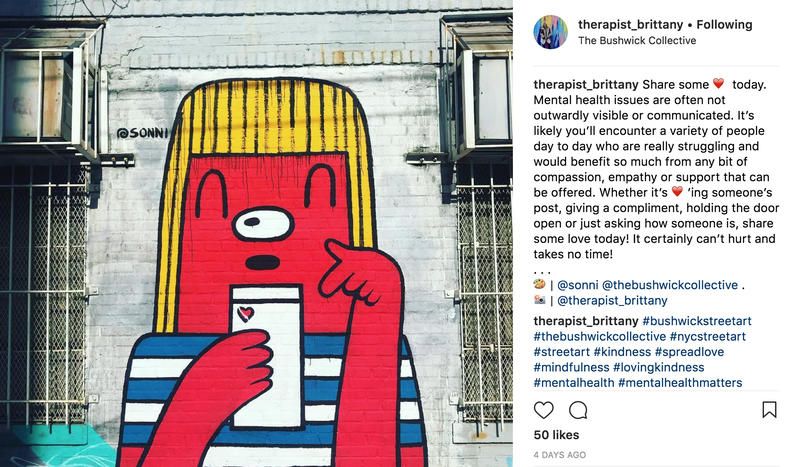Click the mural photo of the post
The image size is (800, 467).
(x=256, y=233)
